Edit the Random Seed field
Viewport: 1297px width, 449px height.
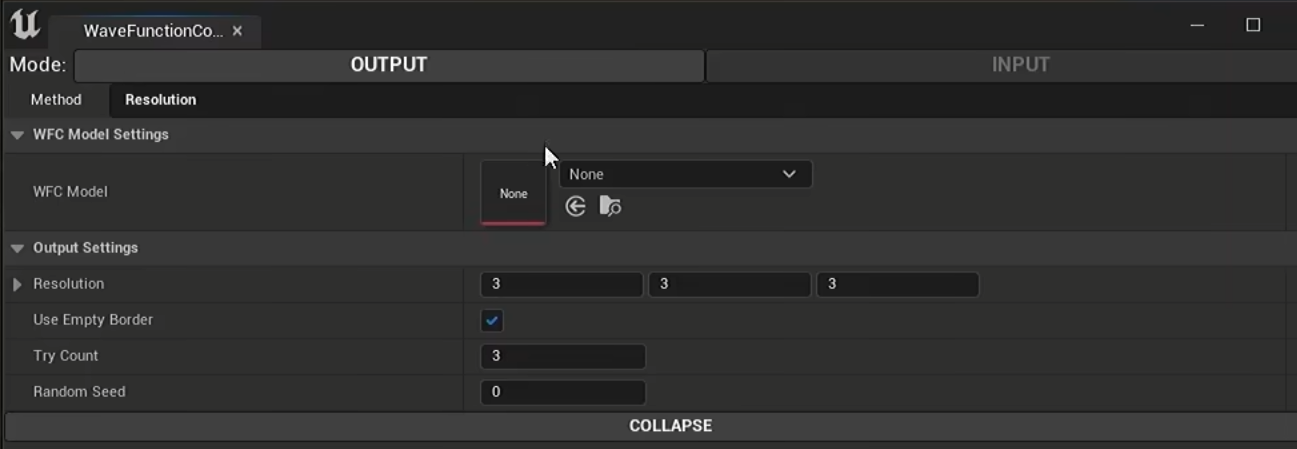tap(563, 392)
